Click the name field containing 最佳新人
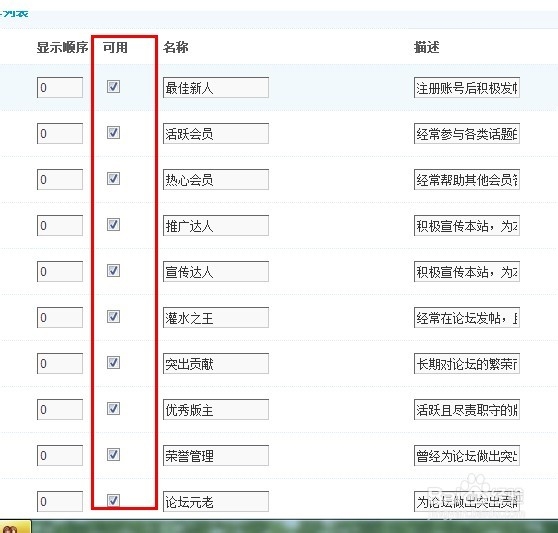 216,88
